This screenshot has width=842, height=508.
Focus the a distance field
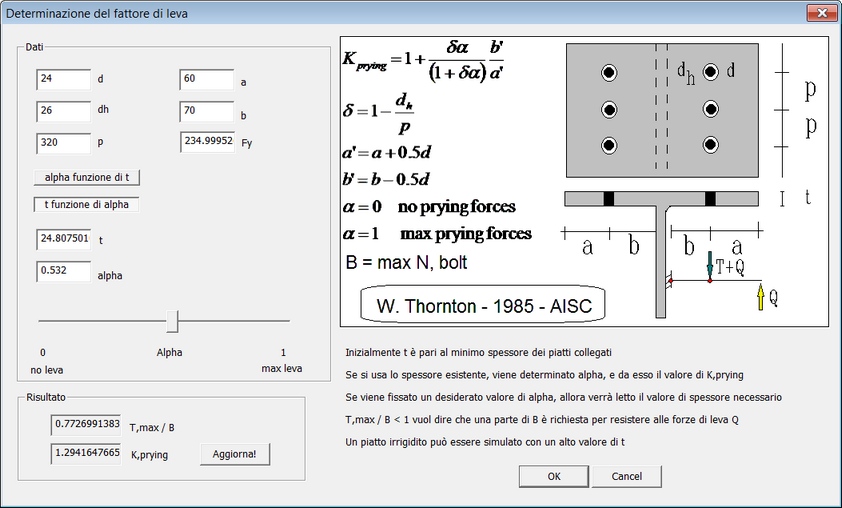click(206, 80)
